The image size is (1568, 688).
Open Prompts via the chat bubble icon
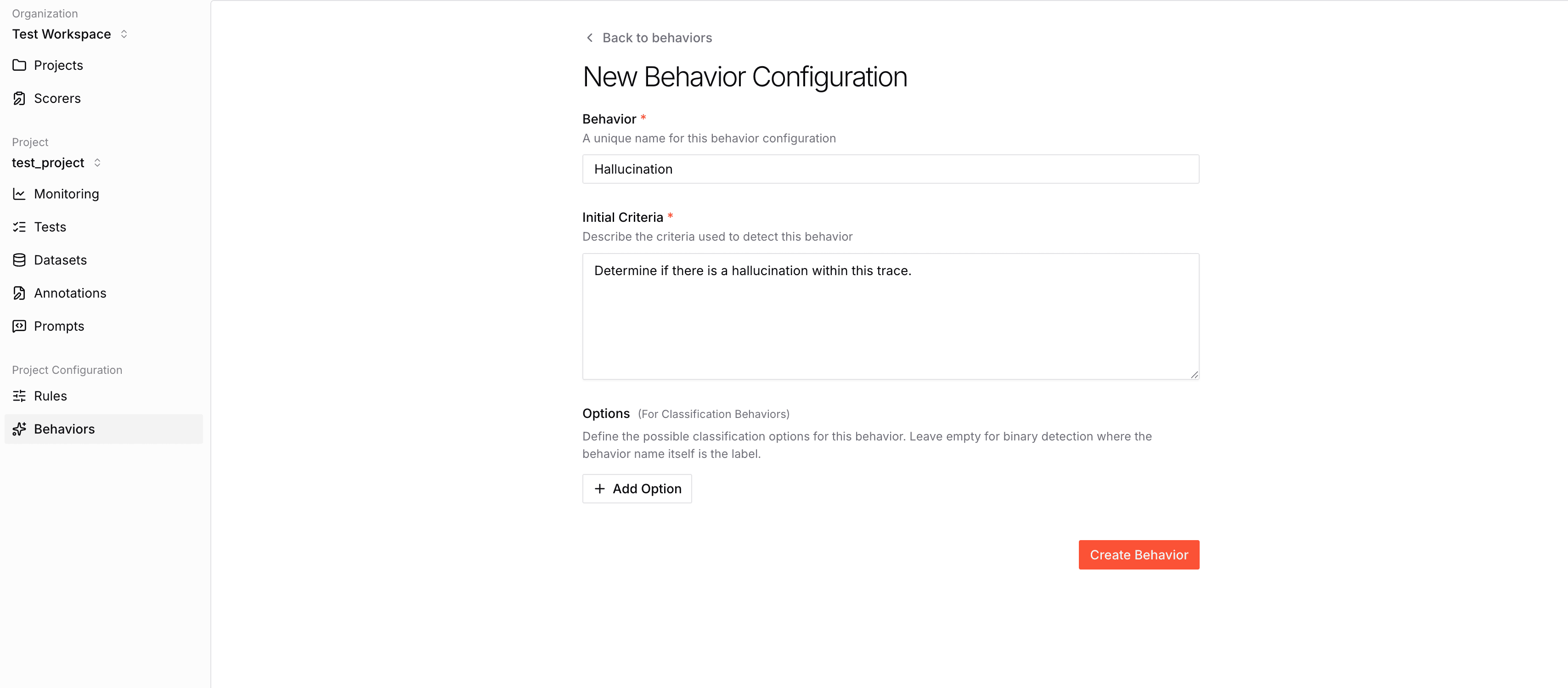tap(19, 326)
